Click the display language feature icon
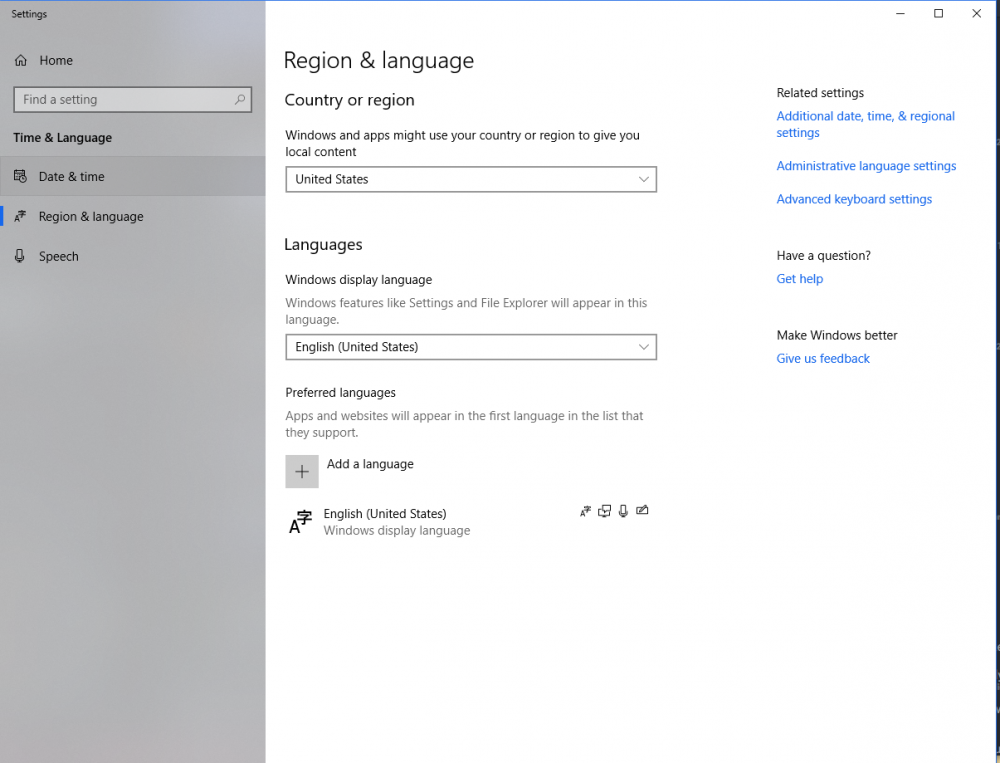 [x=585, y=511]
